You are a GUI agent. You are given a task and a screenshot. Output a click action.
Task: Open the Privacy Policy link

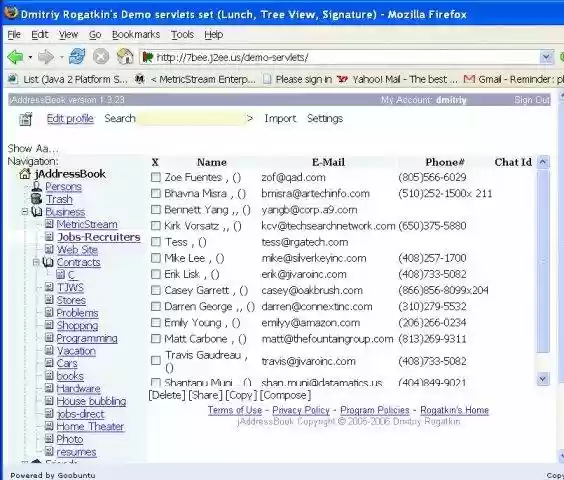(x=301, y=410)
